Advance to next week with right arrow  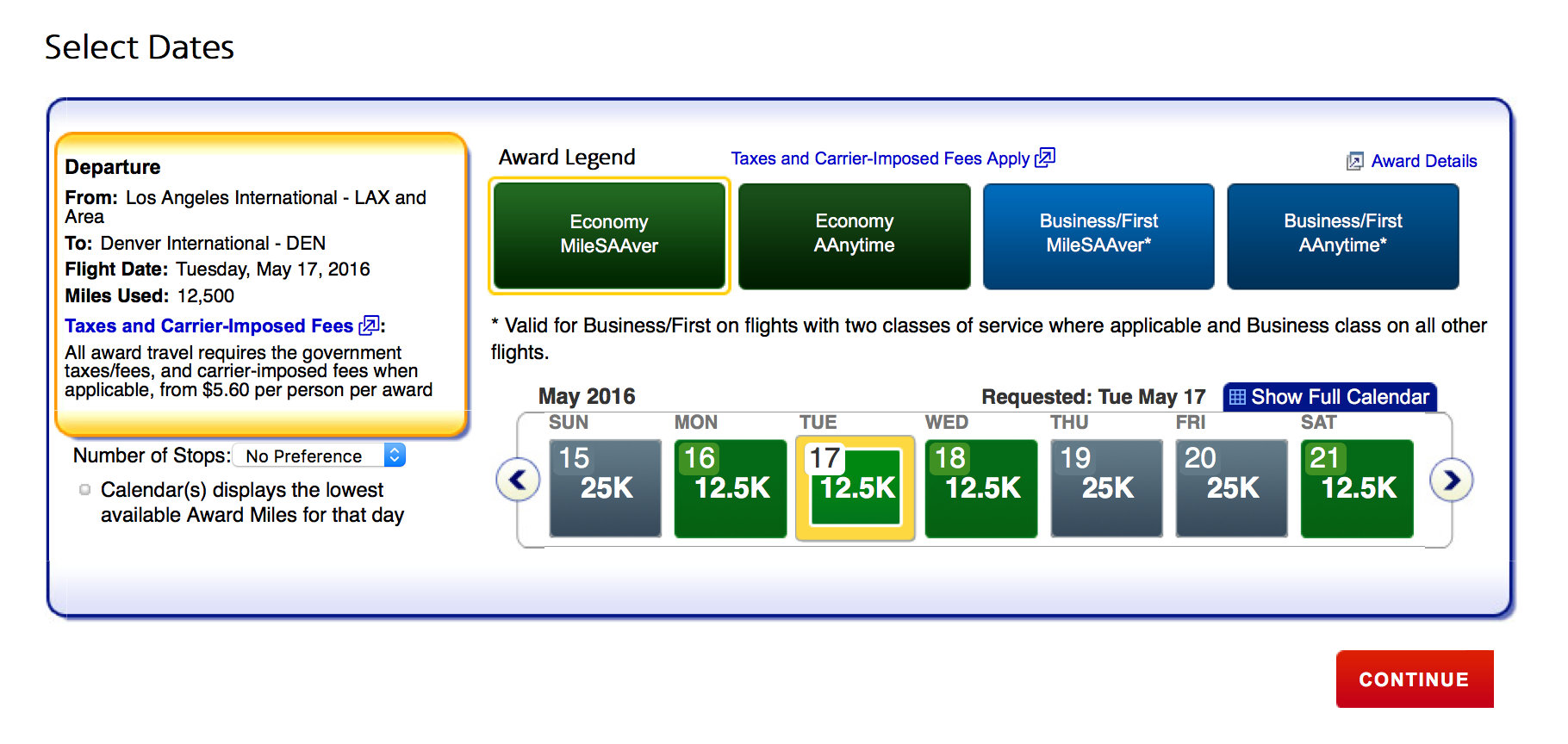[x=1452, y=480]
